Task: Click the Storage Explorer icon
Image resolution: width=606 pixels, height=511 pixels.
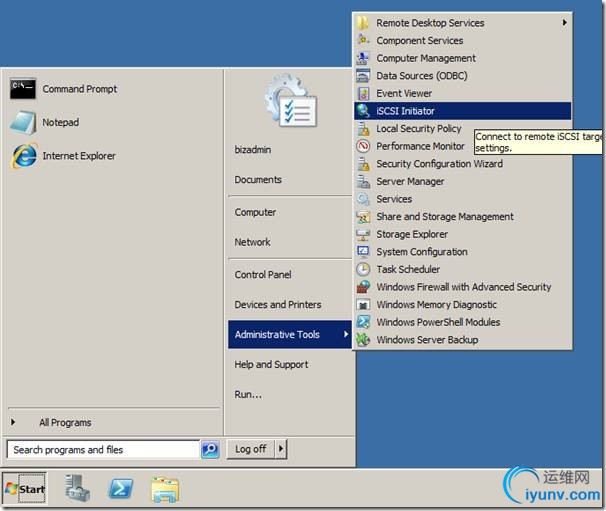Action: pyautogui.click(x=363, y=234)
